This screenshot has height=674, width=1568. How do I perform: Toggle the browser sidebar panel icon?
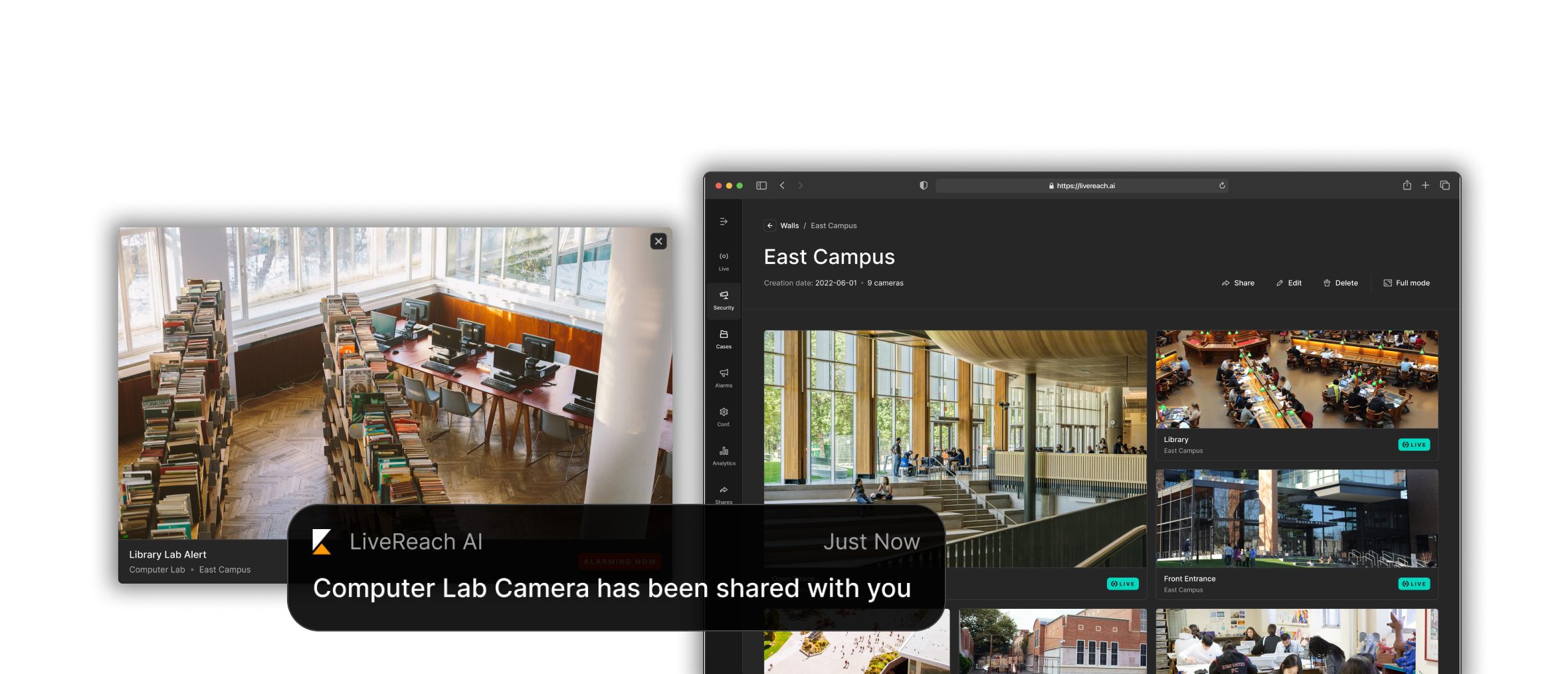[761, 185]
